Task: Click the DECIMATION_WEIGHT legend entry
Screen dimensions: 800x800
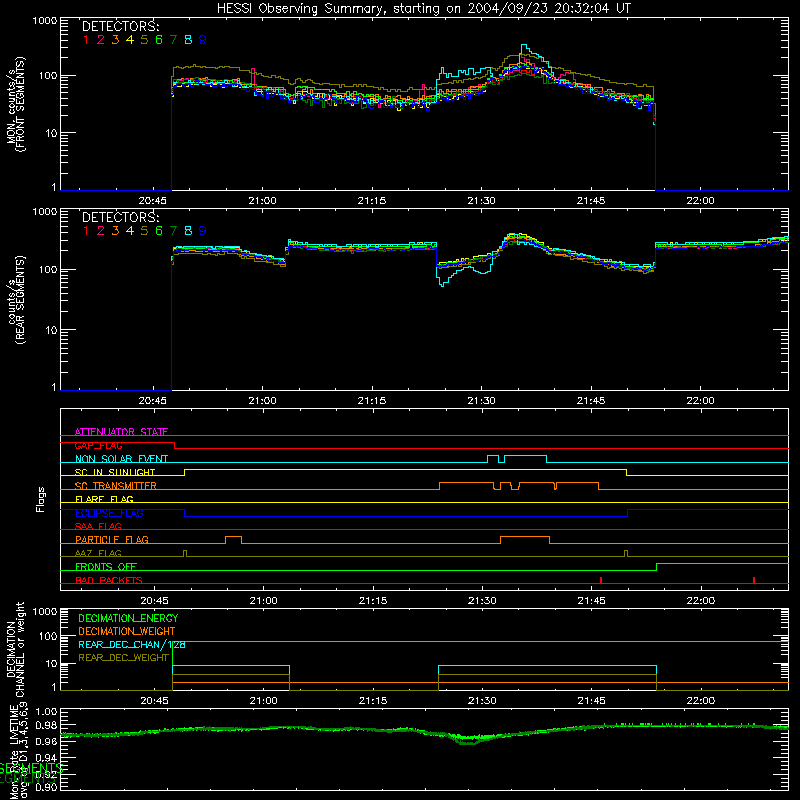Action: [x=127, y=631]
